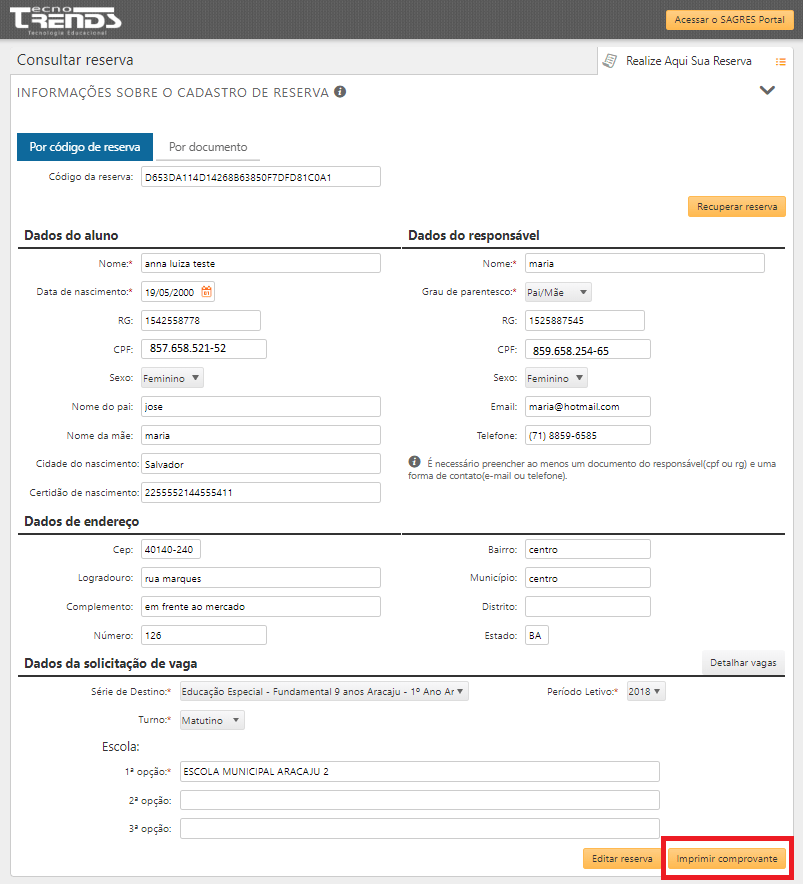
Task: Click the paper icon beside Realize Aqui Sua Reserva
Action: pos(610,60)
